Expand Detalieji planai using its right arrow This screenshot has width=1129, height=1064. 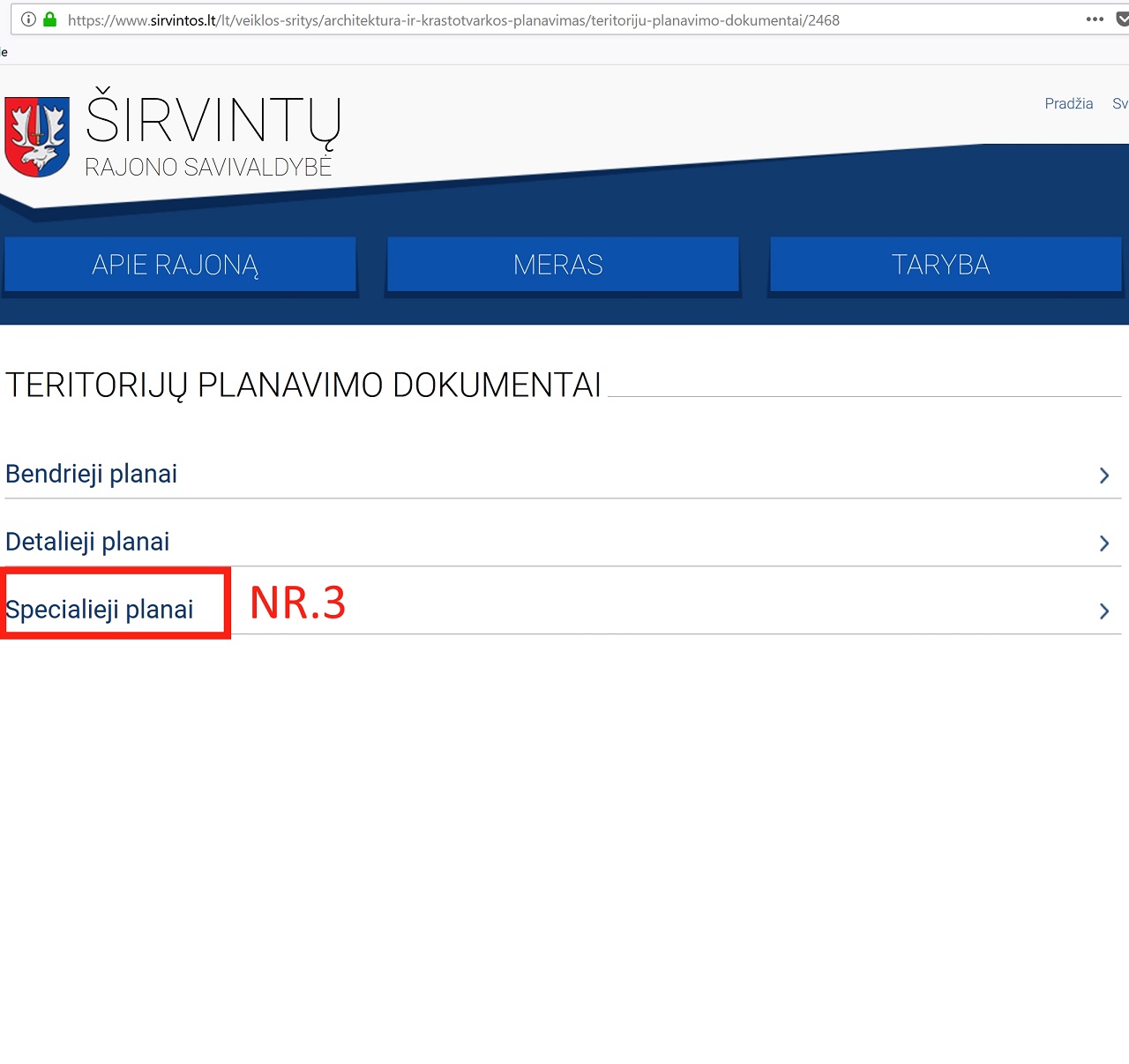pyautogui.click(x=1104, y=543)
